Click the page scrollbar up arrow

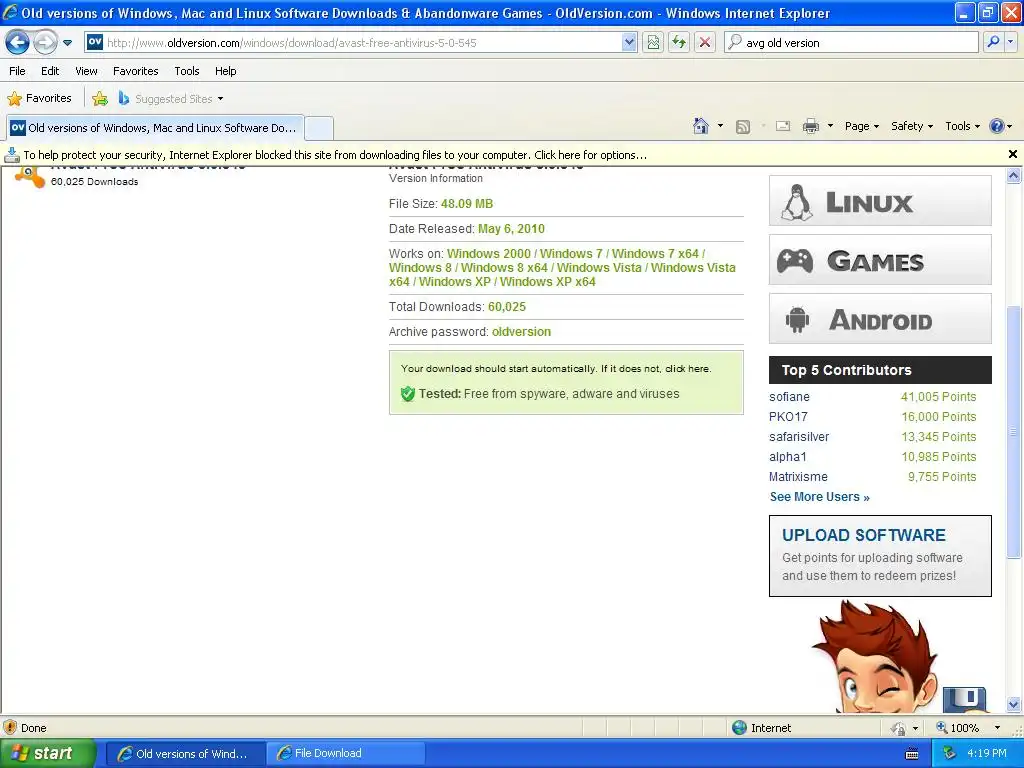(x=1013, y=175)
